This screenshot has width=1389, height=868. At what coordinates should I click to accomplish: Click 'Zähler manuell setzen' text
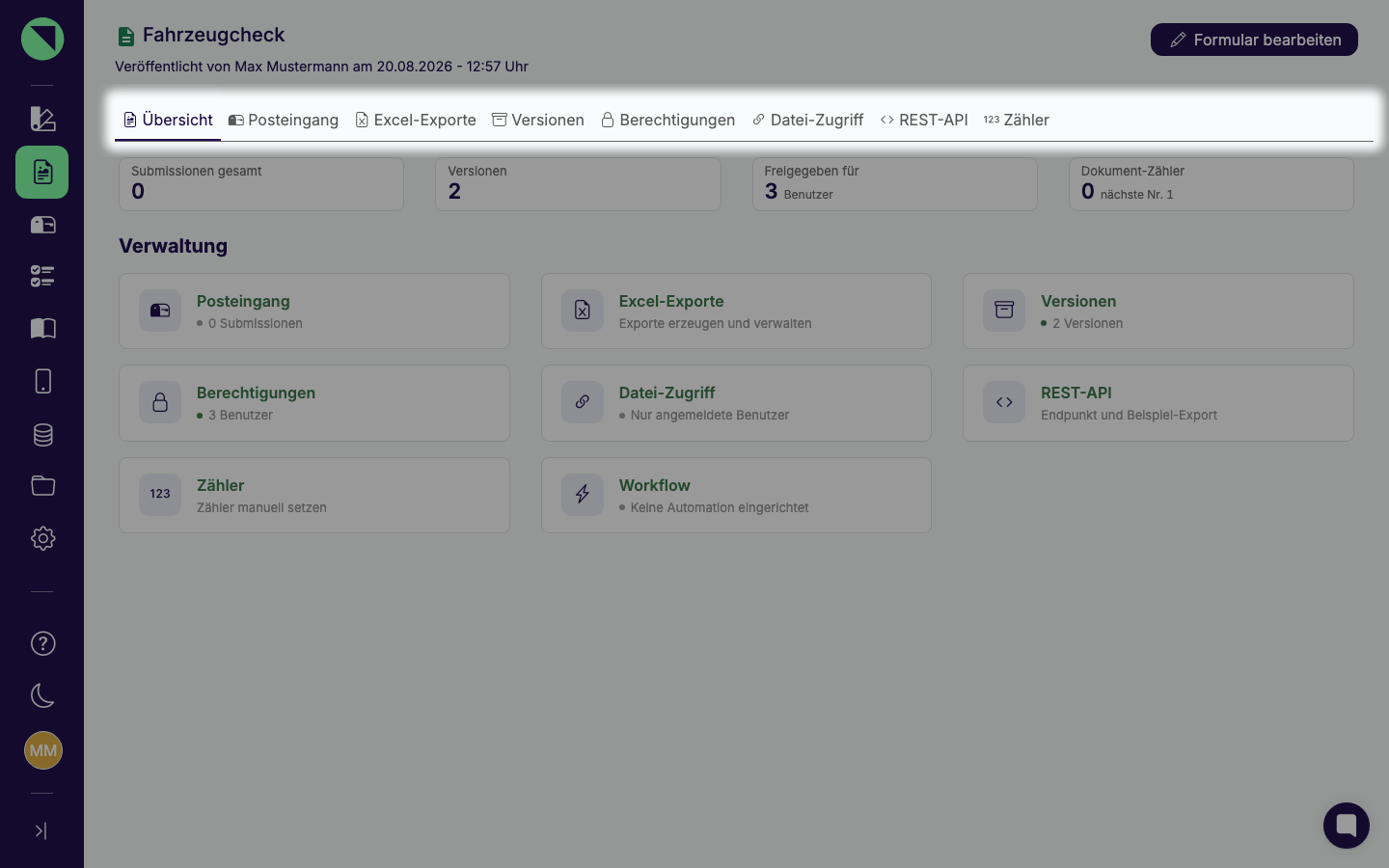click(x=261, y=508)
